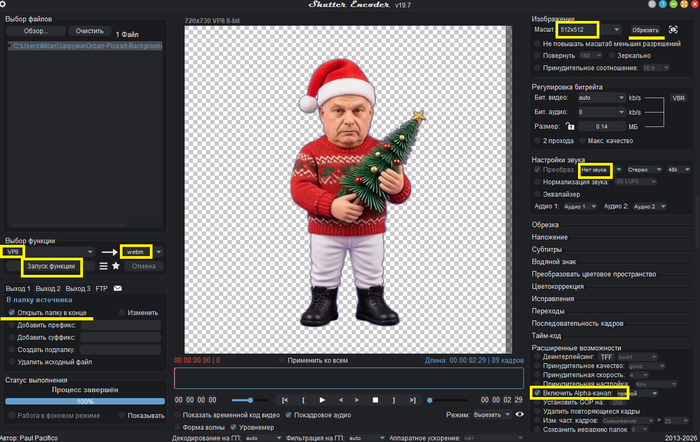Check Удалить исходный файл
Image resolution: width=700 pixels, height=442 pixels.
pos(12,362)
